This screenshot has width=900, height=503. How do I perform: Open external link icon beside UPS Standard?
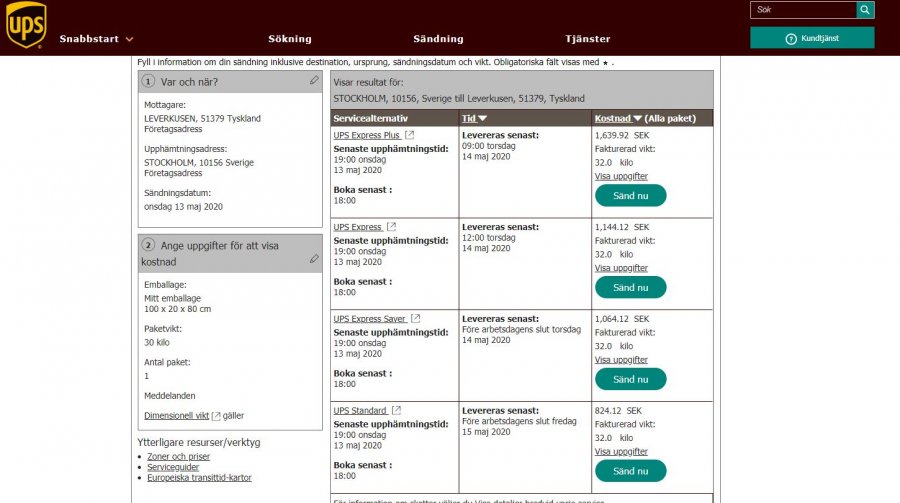[x=396, y=410]
